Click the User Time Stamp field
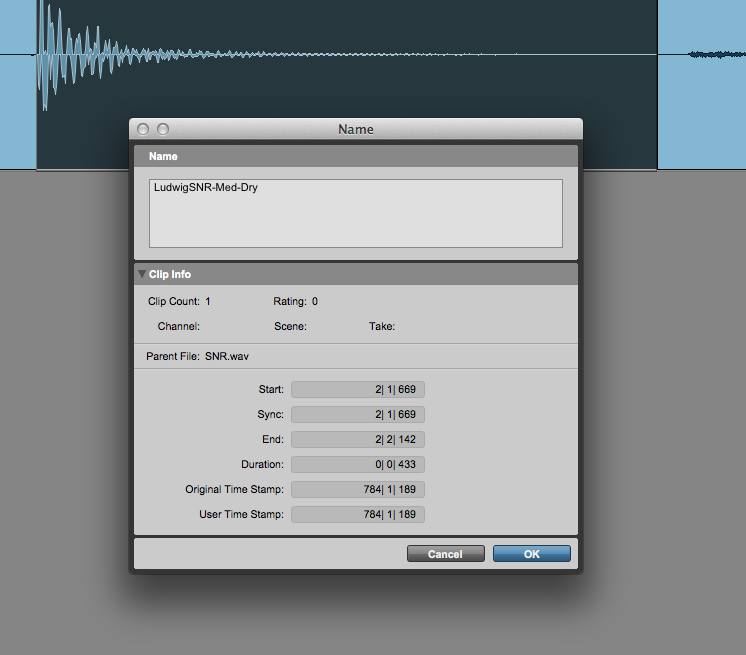Screen dimensions: 746x655 (x=358, y=514)
